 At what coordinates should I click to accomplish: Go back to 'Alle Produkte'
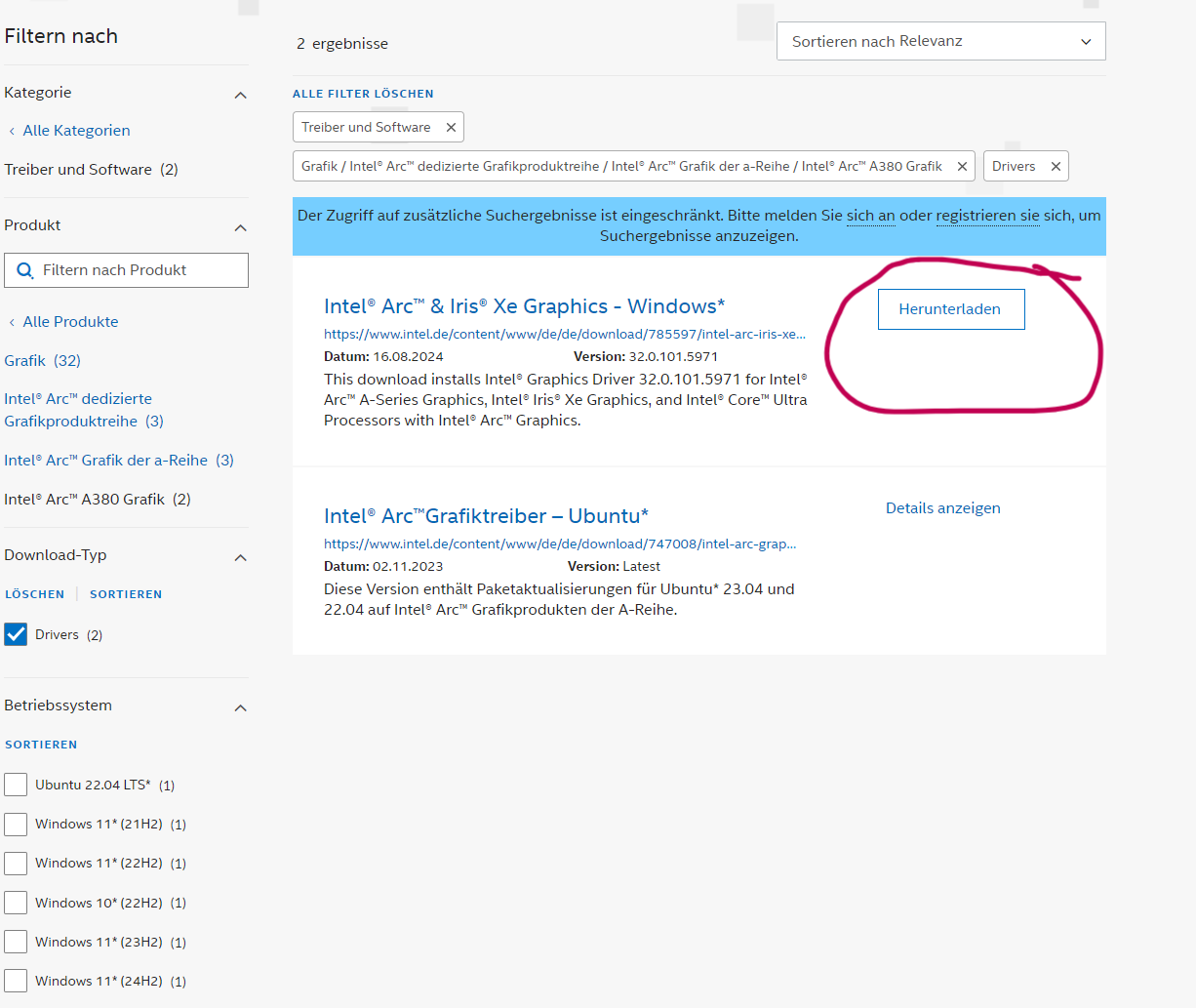click(70, 322)
